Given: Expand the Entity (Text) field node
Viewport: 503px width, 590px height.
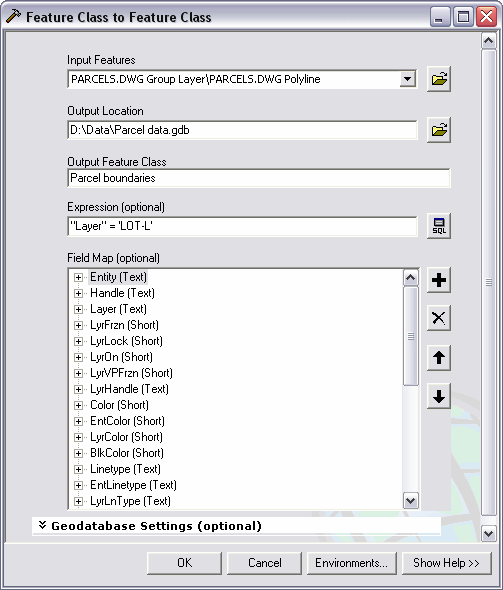Looking at the screenshot, I should point(78,277).
